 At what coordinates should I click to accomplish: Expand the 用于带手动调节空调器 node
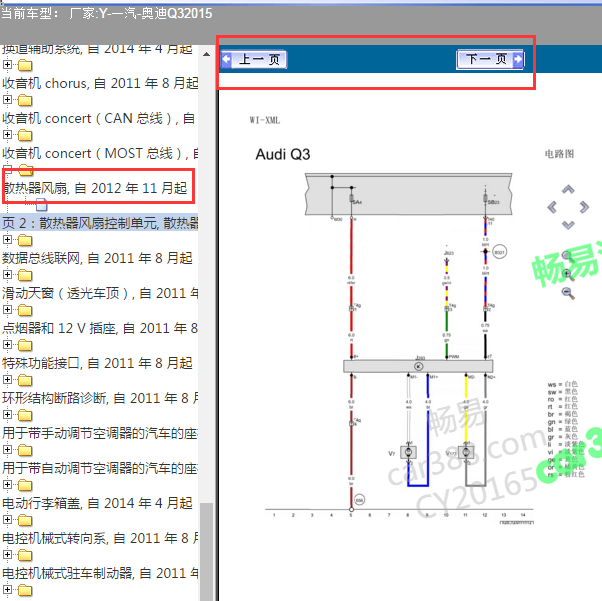(7, 414)
